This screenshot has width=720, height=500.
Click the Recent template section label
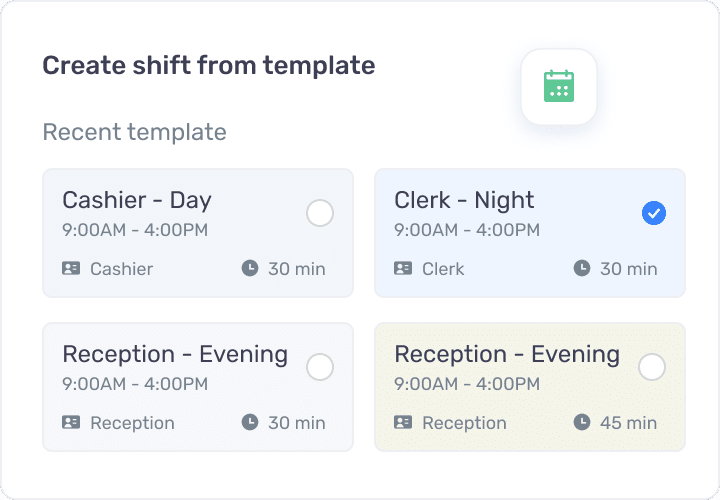point(134,132)
